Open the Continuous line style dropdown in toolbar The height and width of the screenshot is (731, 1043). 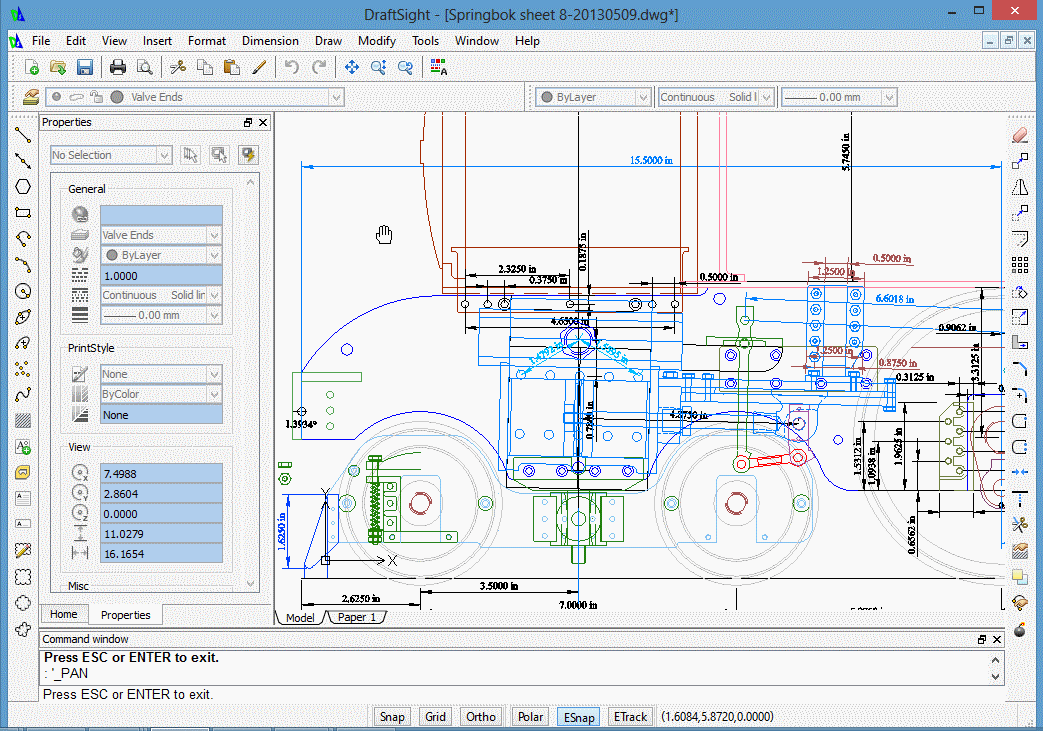pos(766,97)
